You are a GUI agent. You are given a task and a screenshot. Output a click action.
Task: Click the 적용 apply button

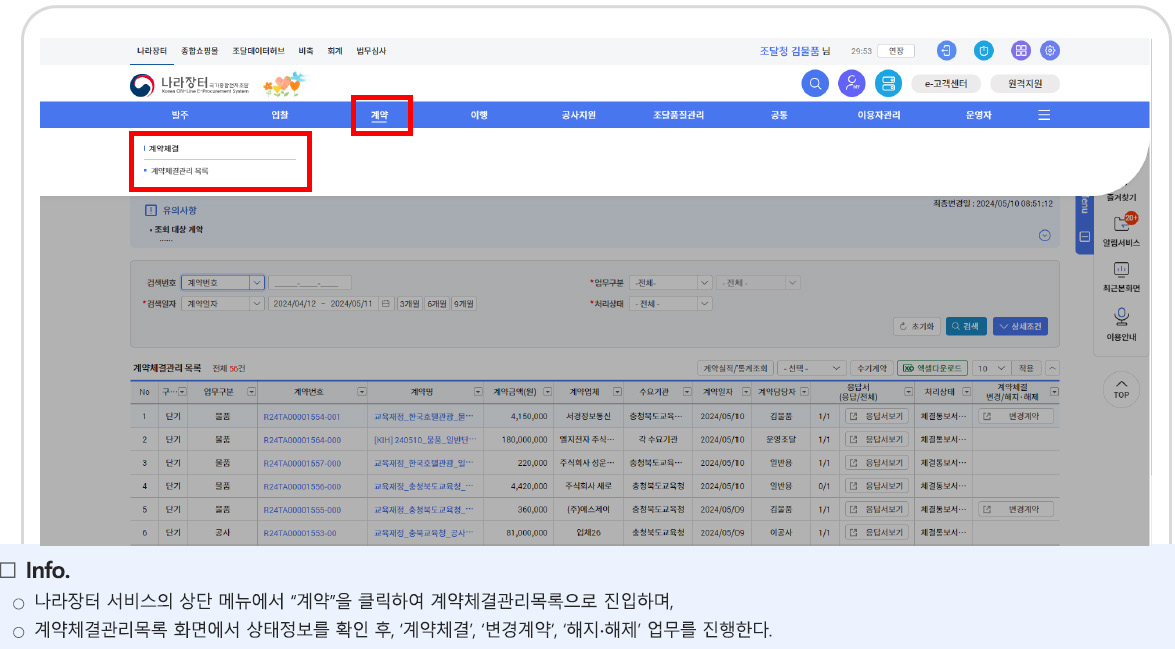click(x=1026, y=368)
